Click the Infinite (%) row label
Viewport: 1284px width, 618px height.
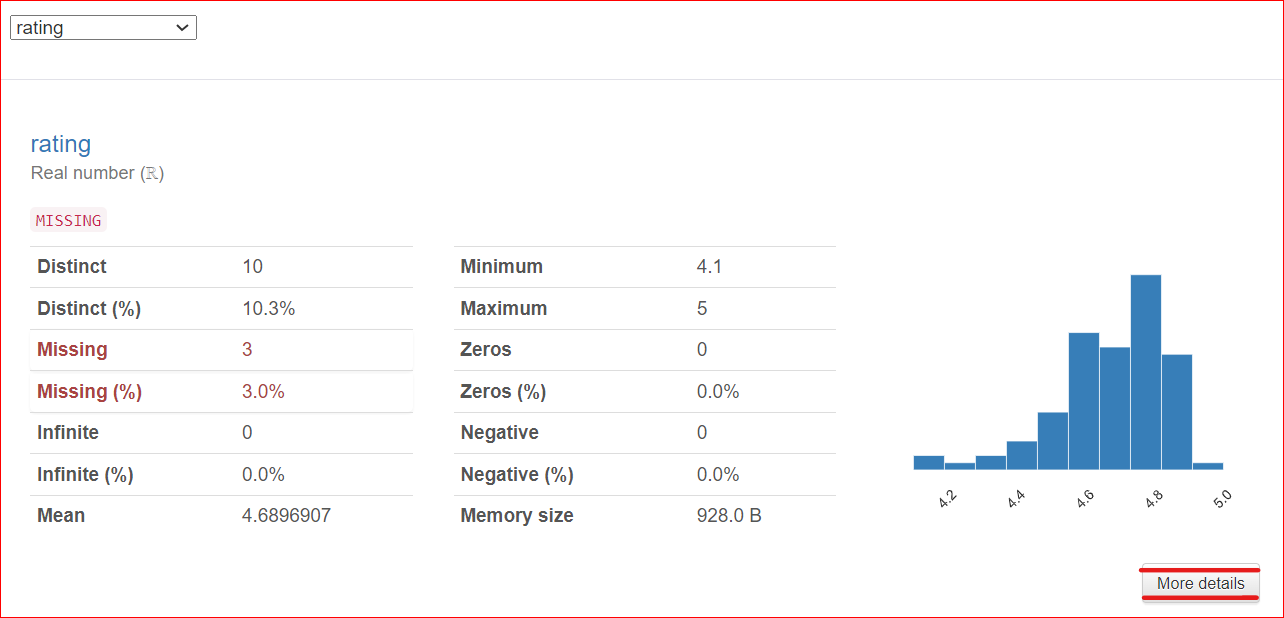(85, 475)
